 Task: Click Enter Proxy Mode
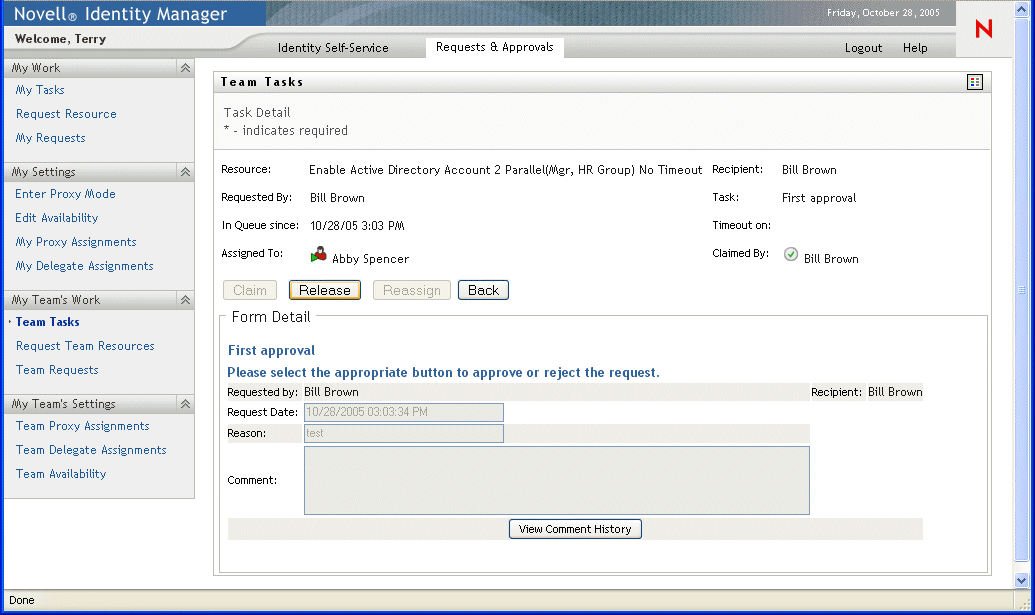(x=65, y=193)
